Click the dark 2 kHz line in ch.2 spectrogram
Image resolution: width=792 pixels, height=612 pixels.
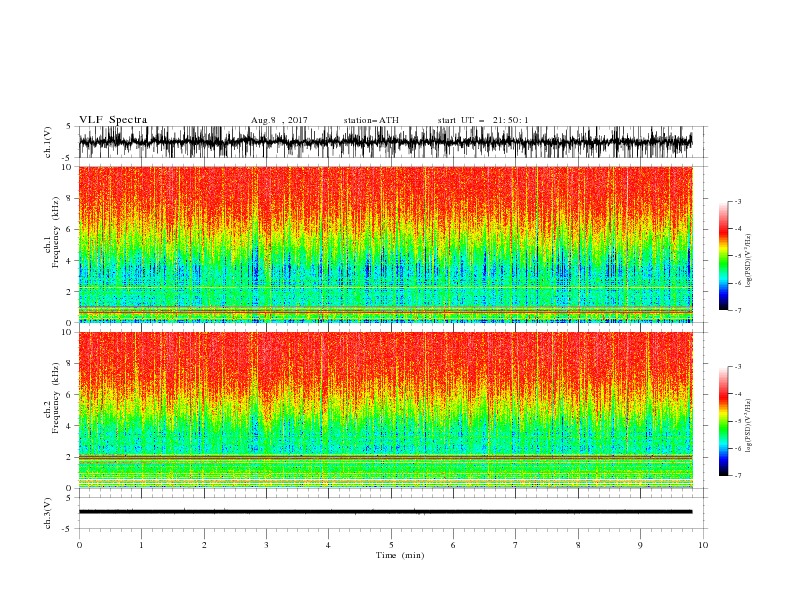point(385,457)
